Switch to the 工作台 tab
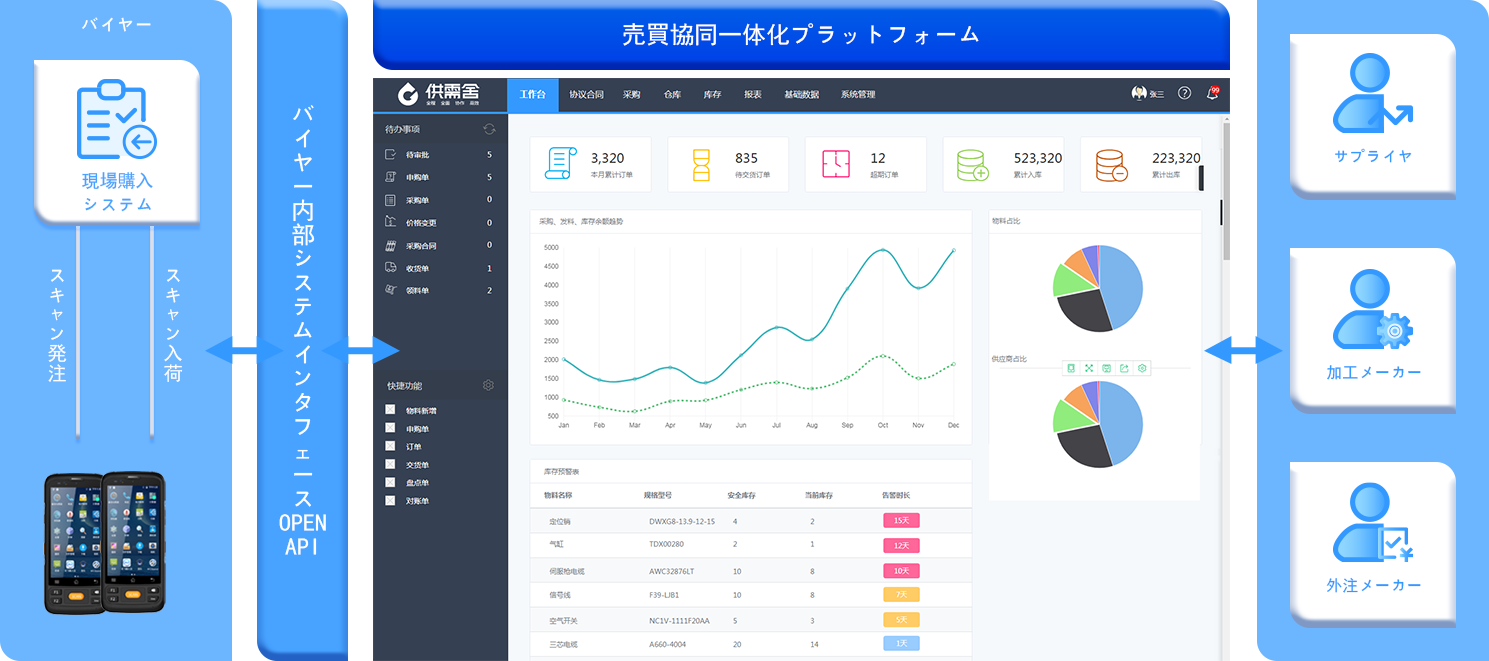Viewport: 1489px width, 661px height. pyautogui.click(x=532, y=94)
